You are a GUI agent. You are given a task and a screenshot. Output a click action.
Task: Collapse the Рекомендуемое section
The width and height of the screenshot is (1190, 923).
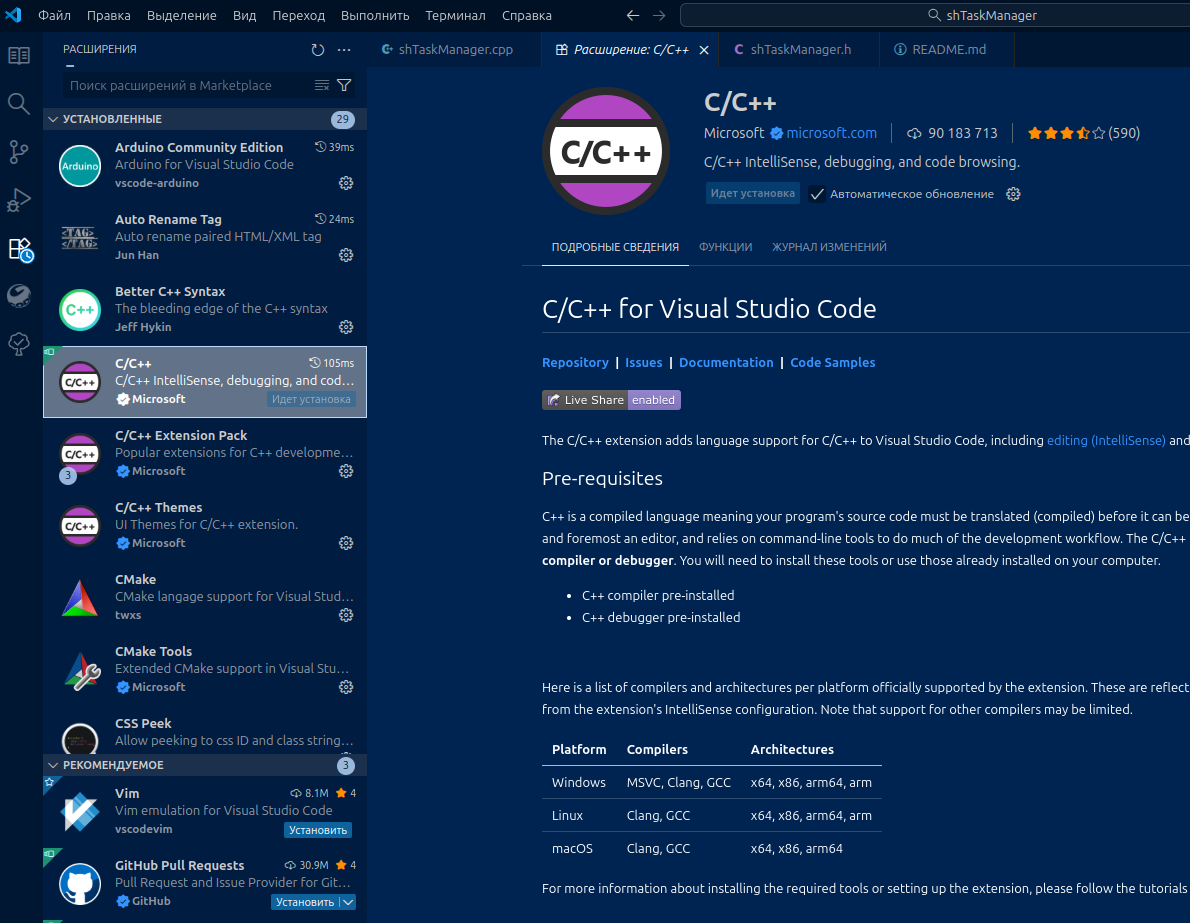point(52,766)
